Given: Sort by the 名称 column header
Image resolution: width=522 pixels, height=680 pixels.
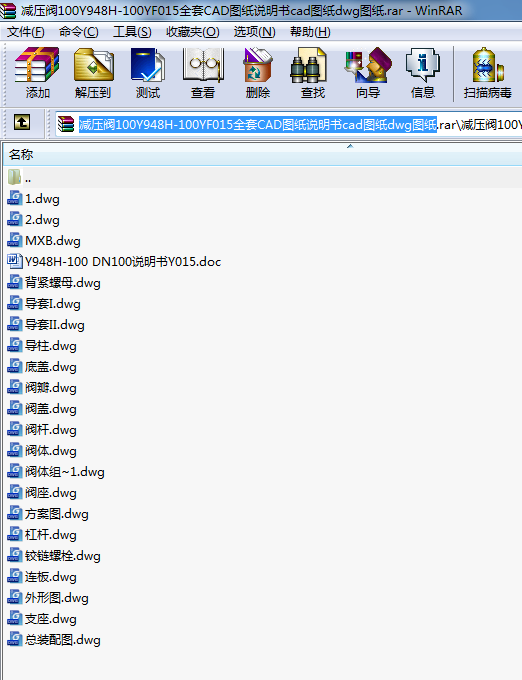Looking at the screenshot, I should coord(21,154).
